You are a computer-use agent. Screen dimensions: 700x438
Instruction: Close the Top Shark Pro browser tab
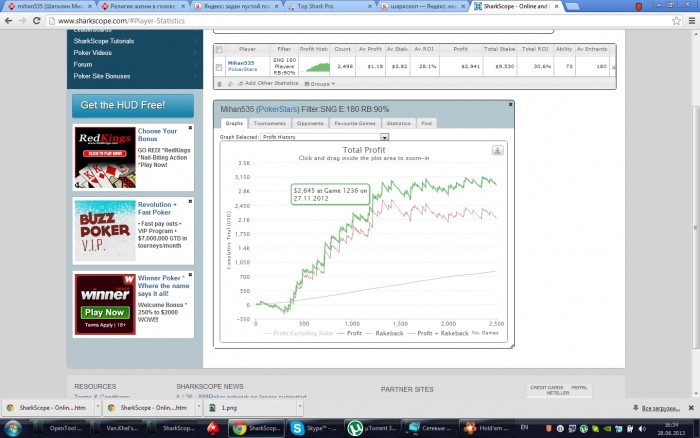[x=370, y=6]
